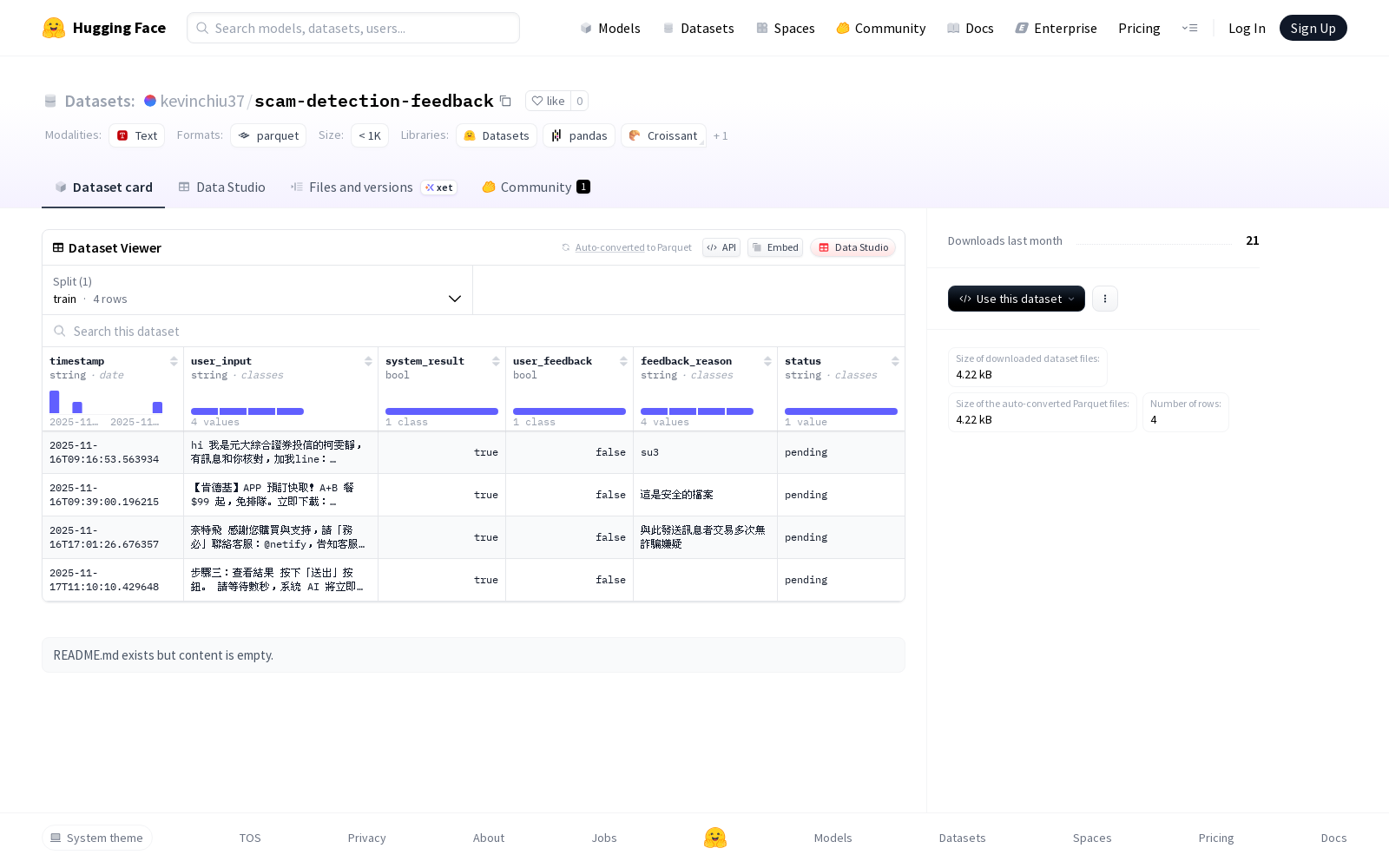
Task: Copy dataset name with the copy icon
Action: (x=505, y=101)
